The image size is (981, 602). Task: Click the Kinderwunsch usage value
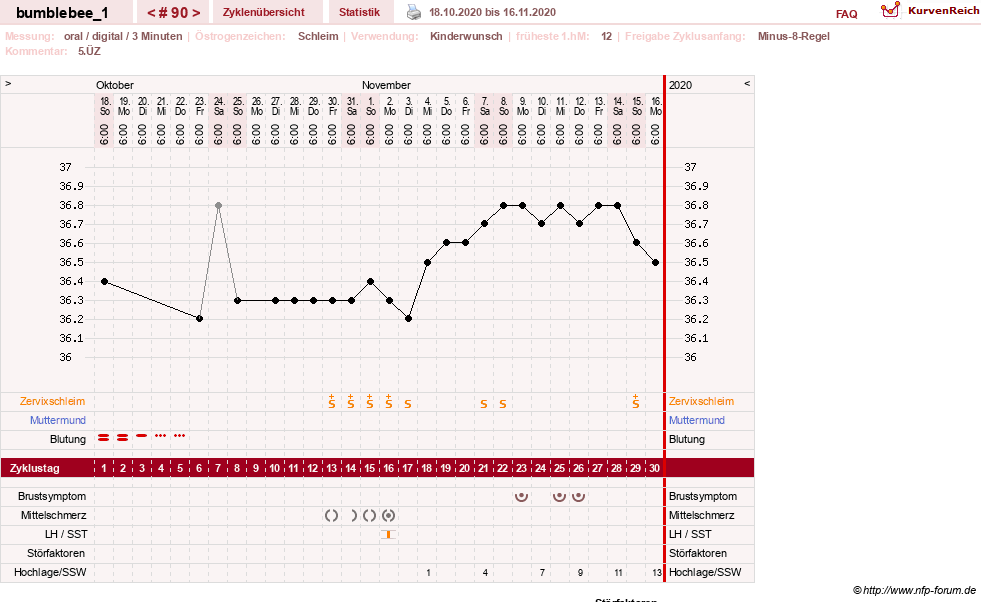(x=466, y=36)
